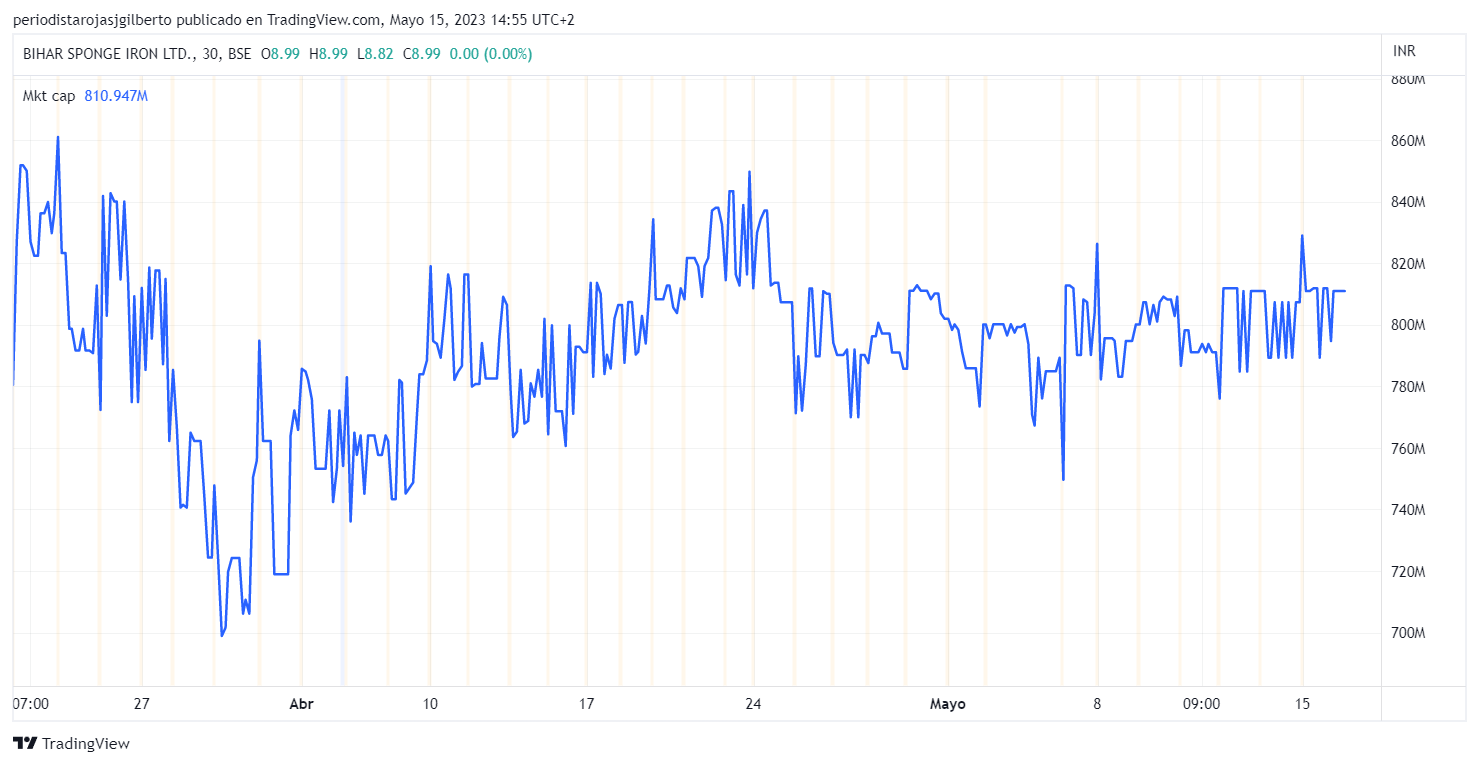This screenshot has width=1479, height=765.
Task: Open the INR currency selector
Action: [1404, 51]
